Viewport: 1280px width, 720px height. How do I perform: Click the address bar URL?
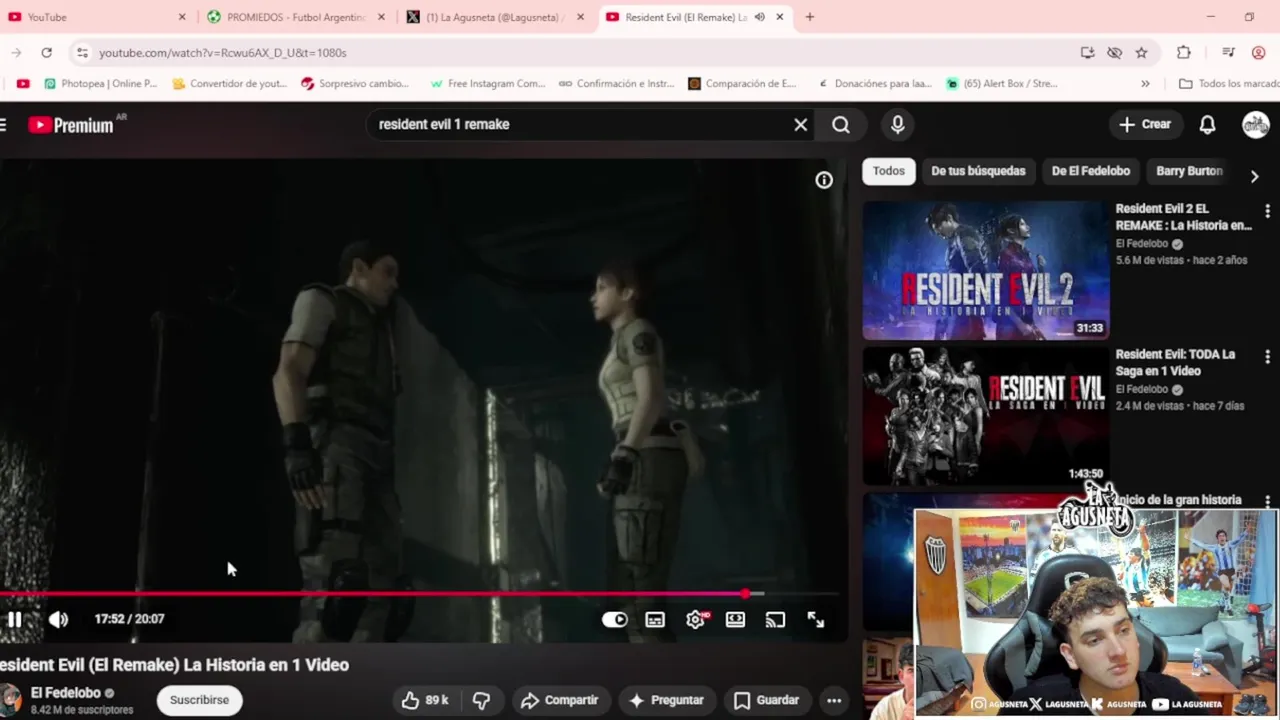click(223, 53)
